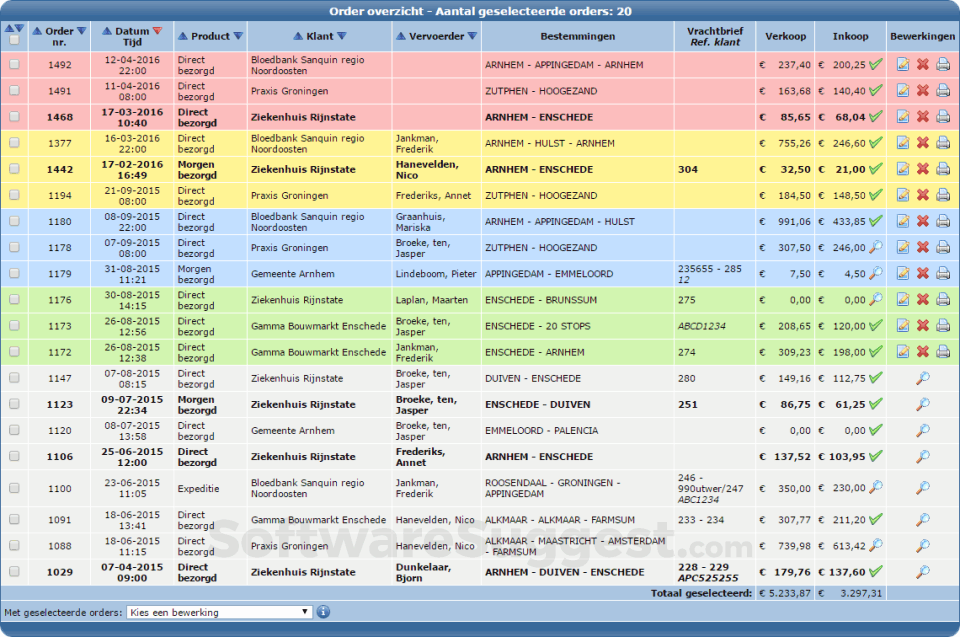This screenshot has width=960, height=637.
Task: Click green checkmark on order 1377 Inkoop
Action: click(x=876, y=143)
